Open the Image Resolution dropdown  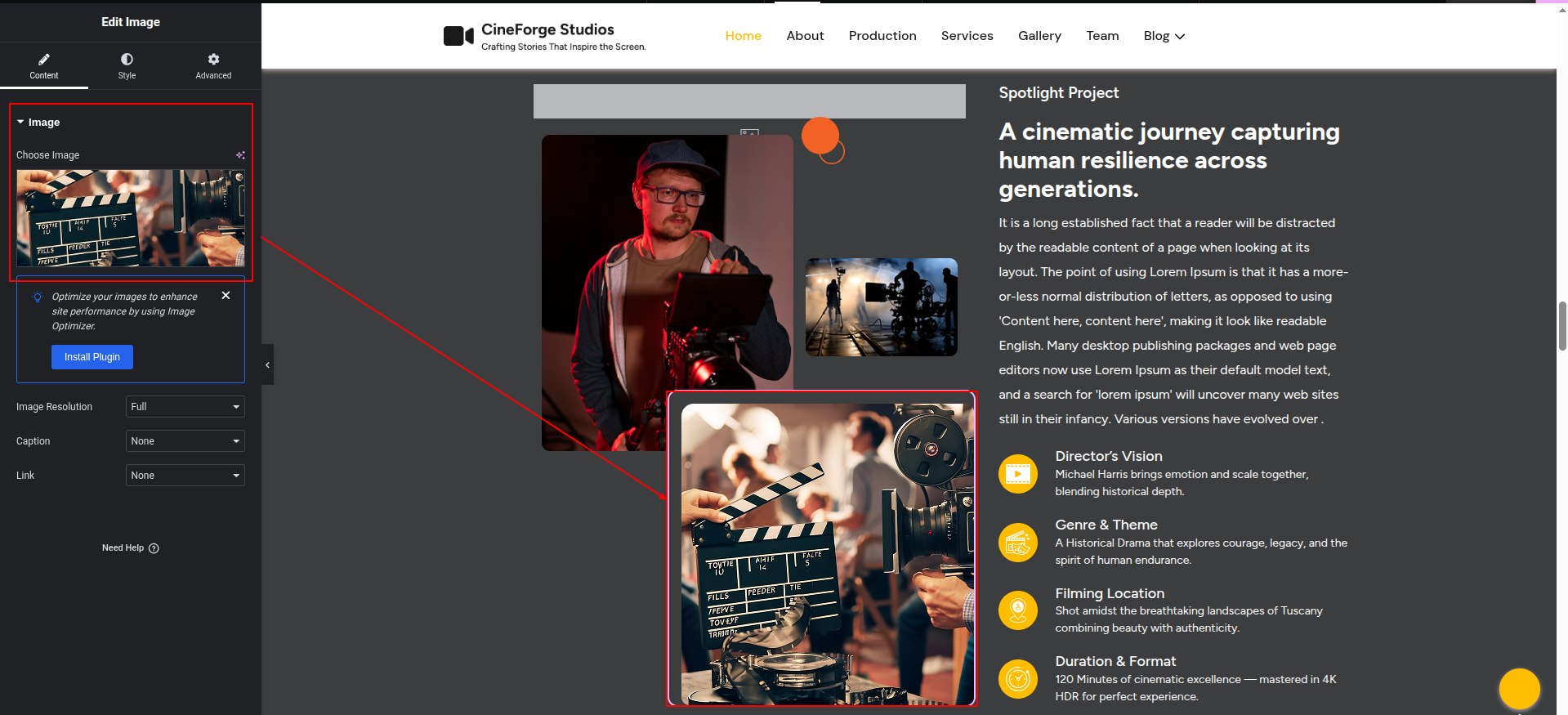pos(185,407)
